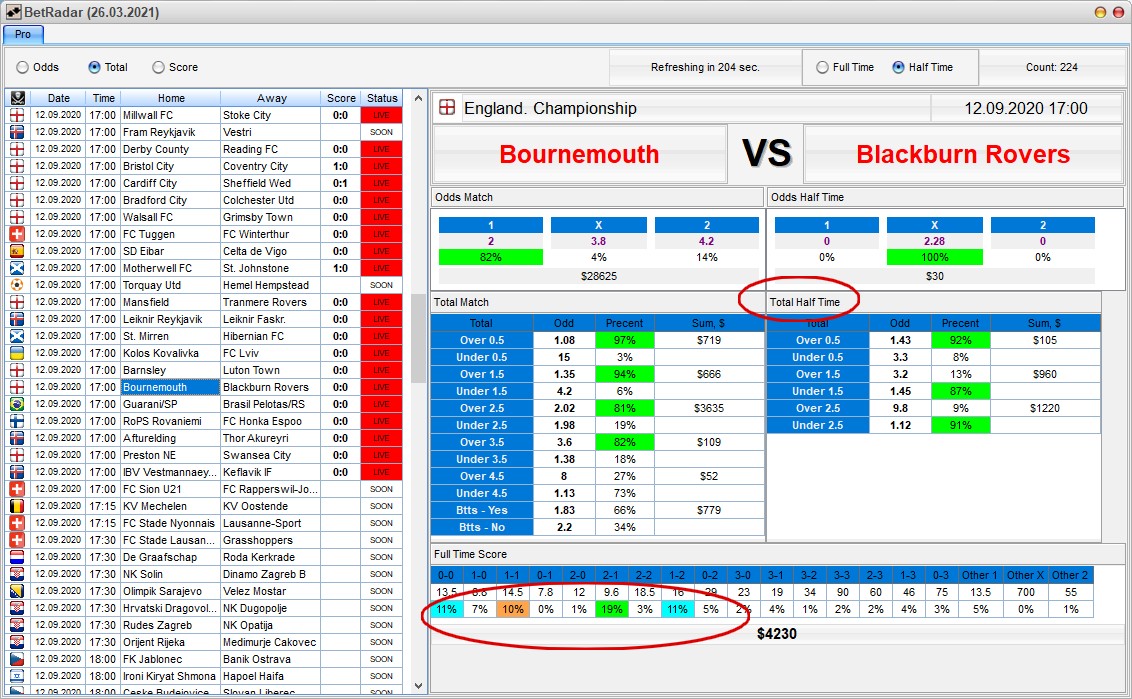Click the 2-1 score column header
The image size is (1132, 699).
[x=611, y=575]
